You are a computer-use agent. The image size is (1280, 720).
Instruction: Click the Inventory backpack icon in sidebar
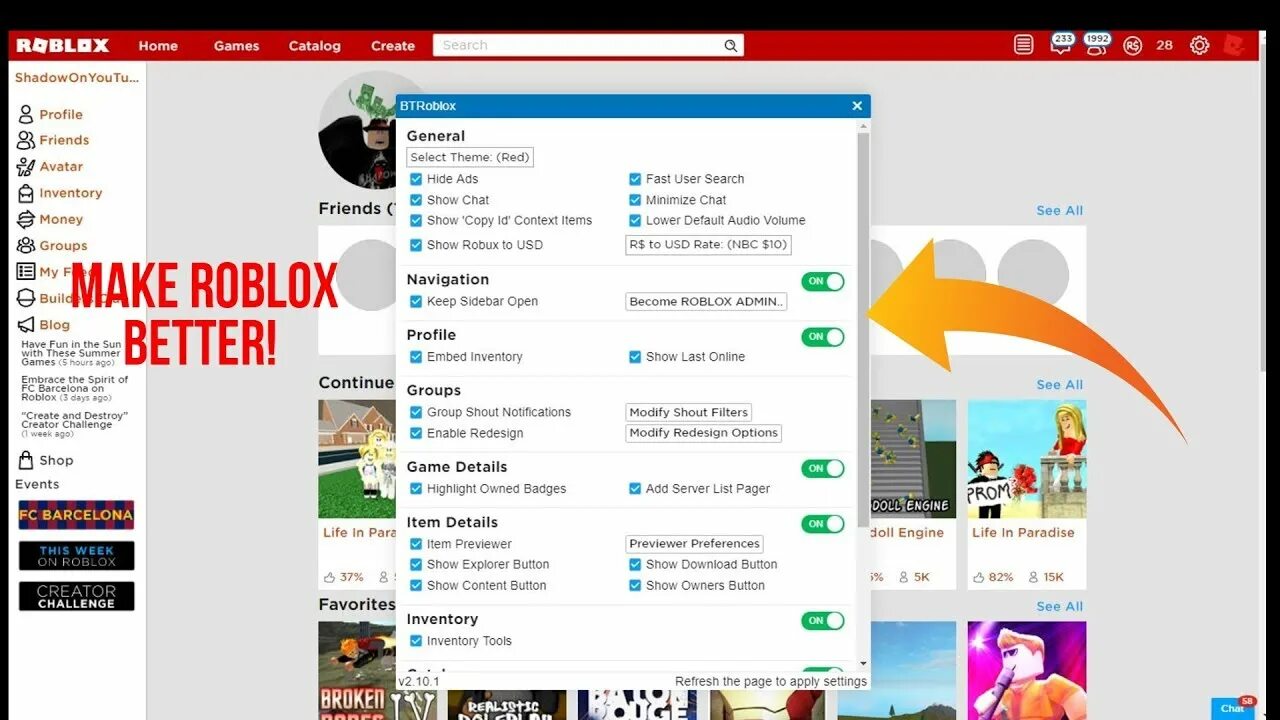(26, 193)
